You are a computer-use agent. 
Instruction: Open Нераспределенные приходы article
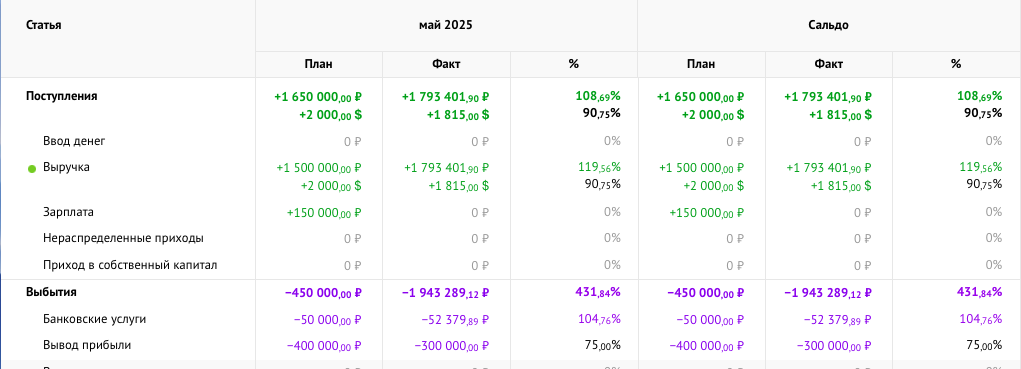[124, 238]
